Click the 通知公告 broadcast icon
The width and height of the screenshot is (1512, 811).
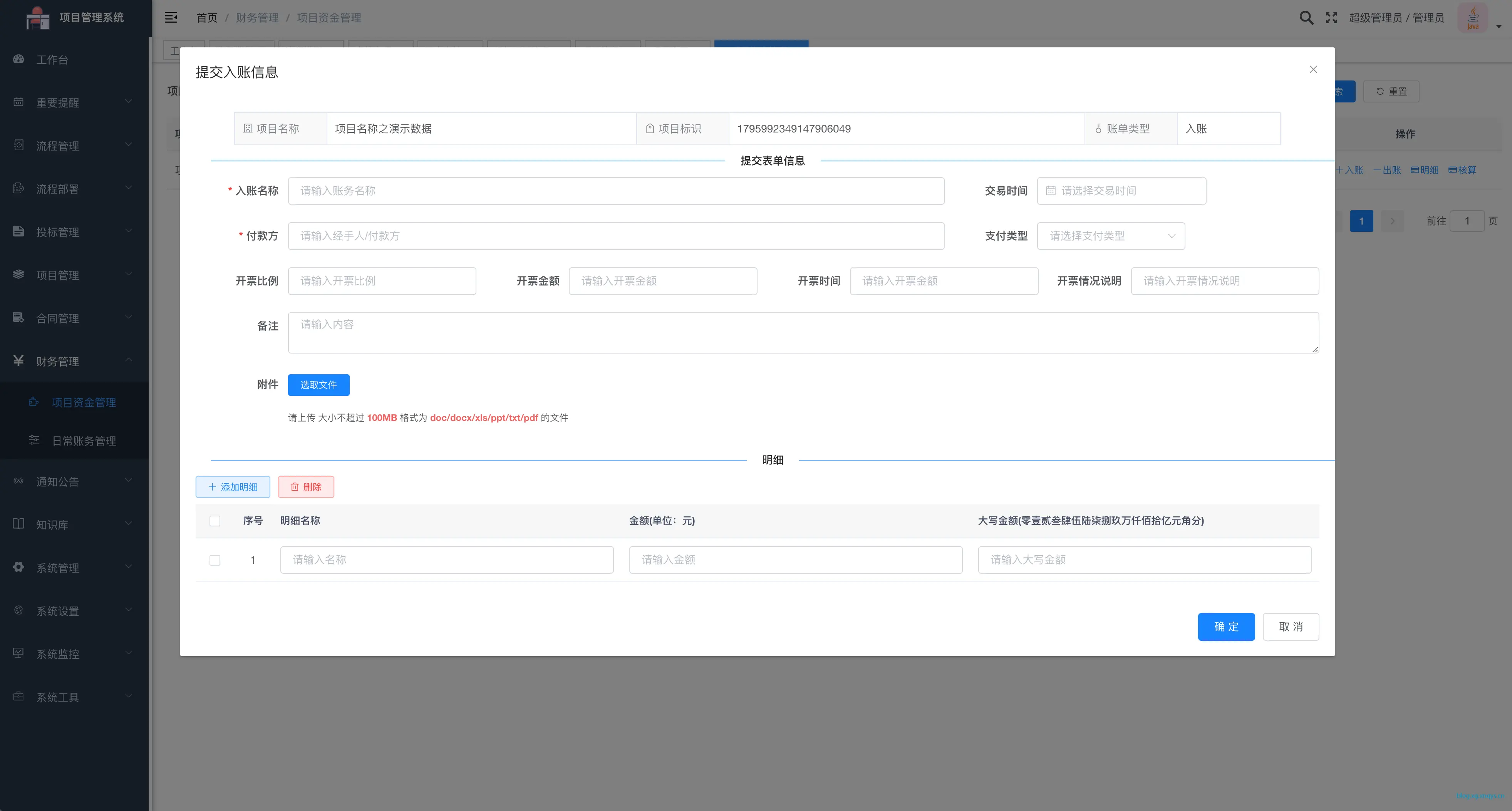pos(18,481)
